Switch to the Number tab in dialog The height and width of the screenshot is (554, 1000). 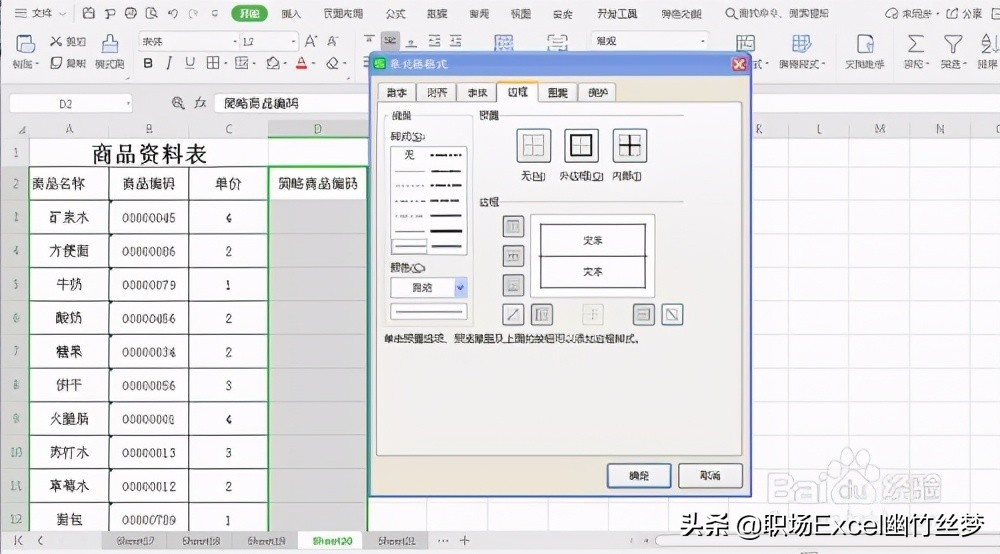click(396, 92)
